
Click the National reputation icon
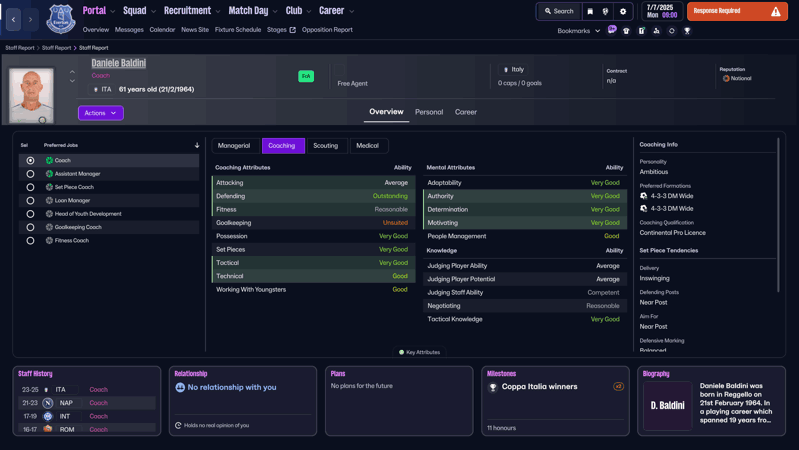click(x=726, y=78)
